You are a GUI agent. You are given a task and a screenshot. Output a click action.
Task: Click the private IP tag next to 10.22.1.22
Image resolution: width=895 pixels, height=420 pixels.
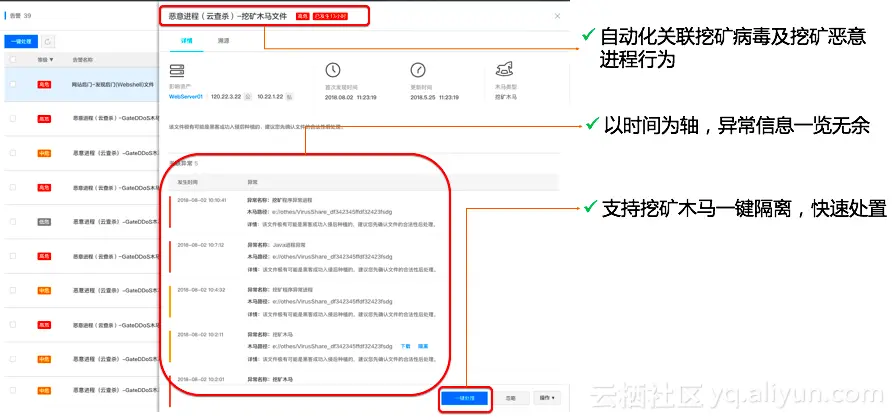(x=289, y=97)
